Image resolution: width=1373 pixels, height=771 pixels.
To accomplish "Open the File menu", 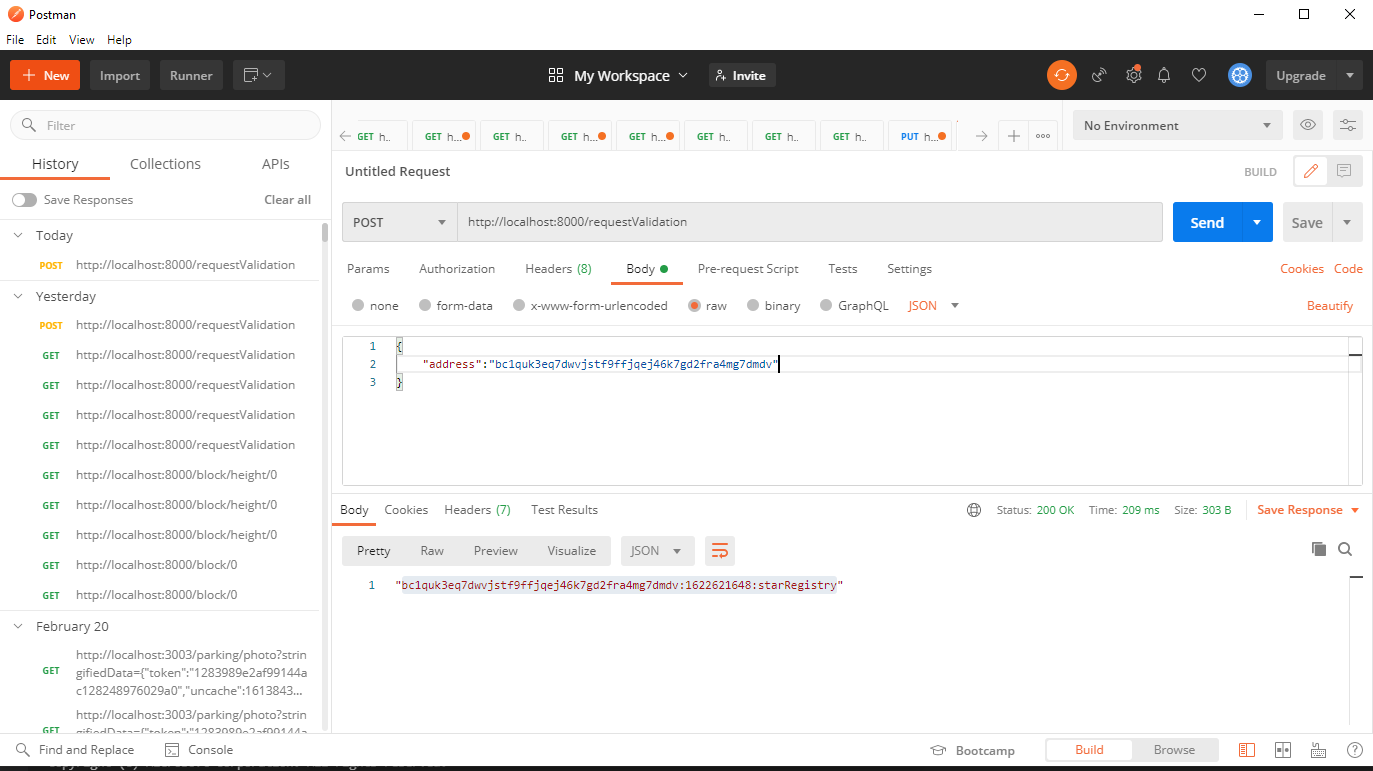I will (x=15, y=40).
